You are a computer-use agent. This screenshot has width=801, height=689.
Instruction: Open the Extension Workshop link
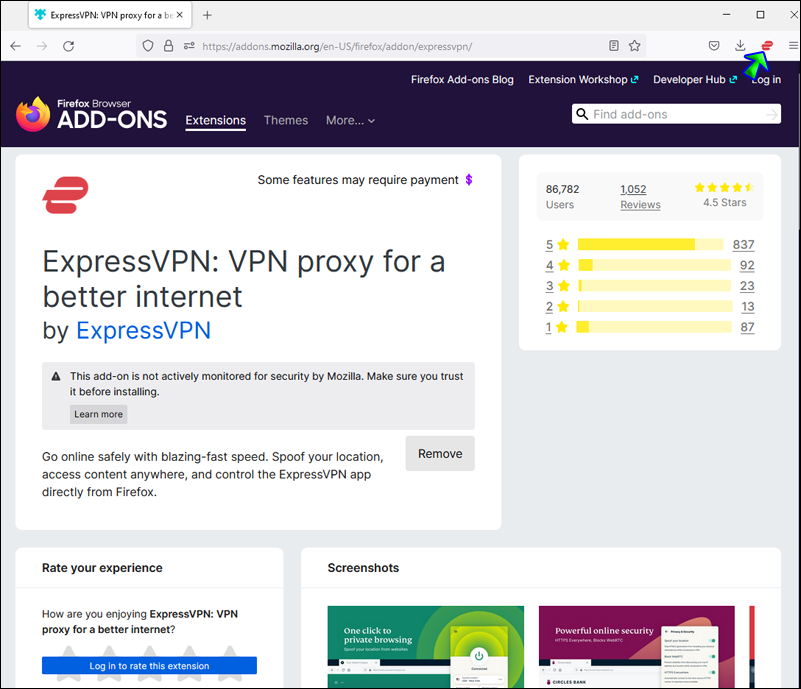pyautogui.click(x=583, y=80)
